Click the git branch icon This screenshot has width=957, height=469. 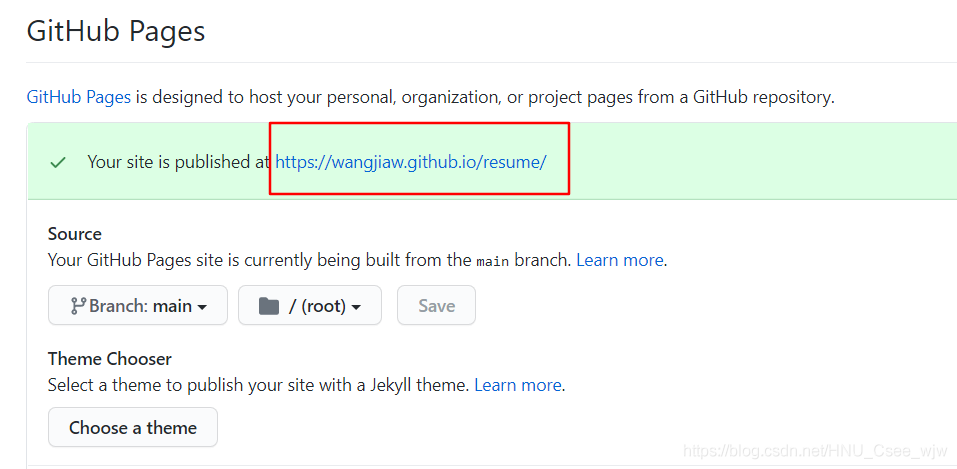[x=77, y=306]
